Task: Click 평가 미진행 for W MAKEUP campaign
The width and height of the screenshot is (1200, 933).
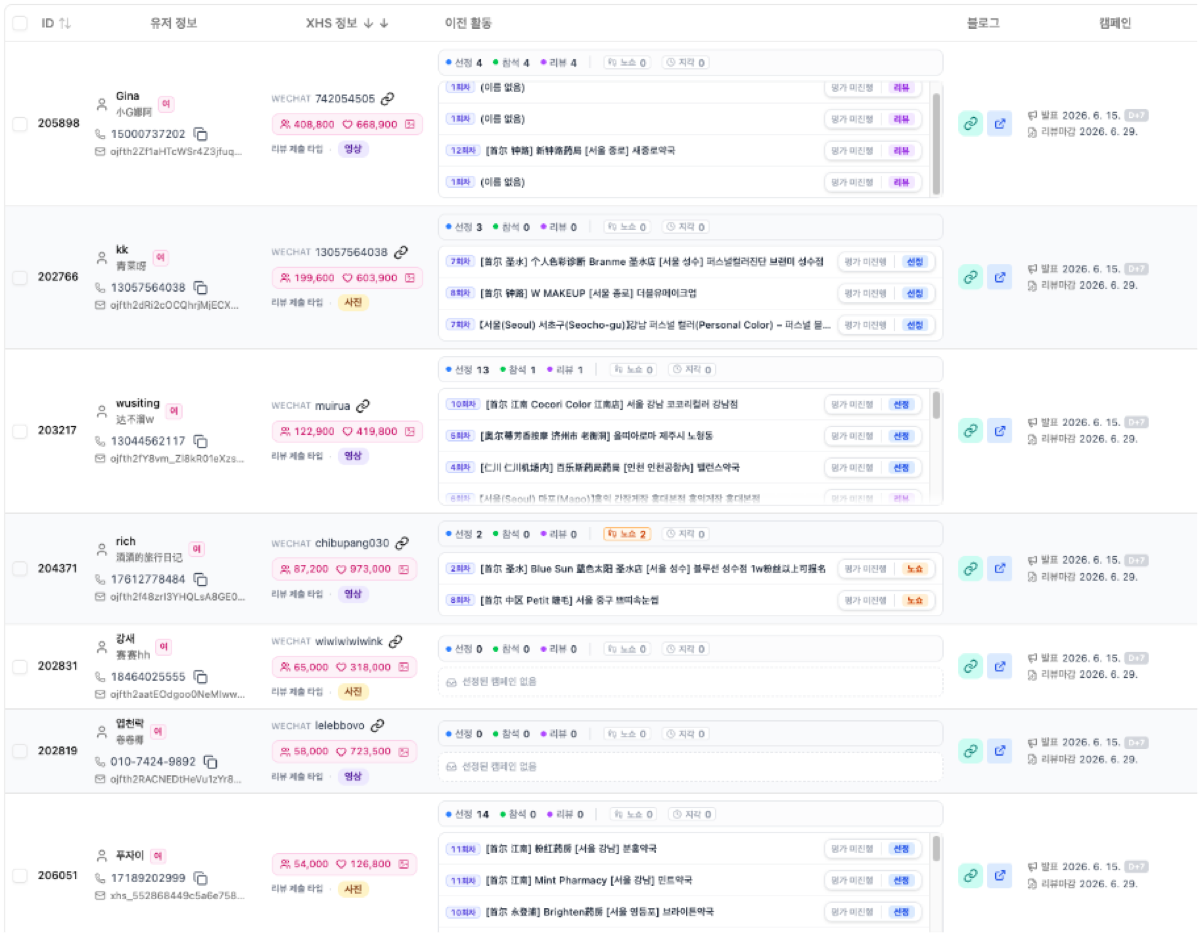Action: point(866,293)
